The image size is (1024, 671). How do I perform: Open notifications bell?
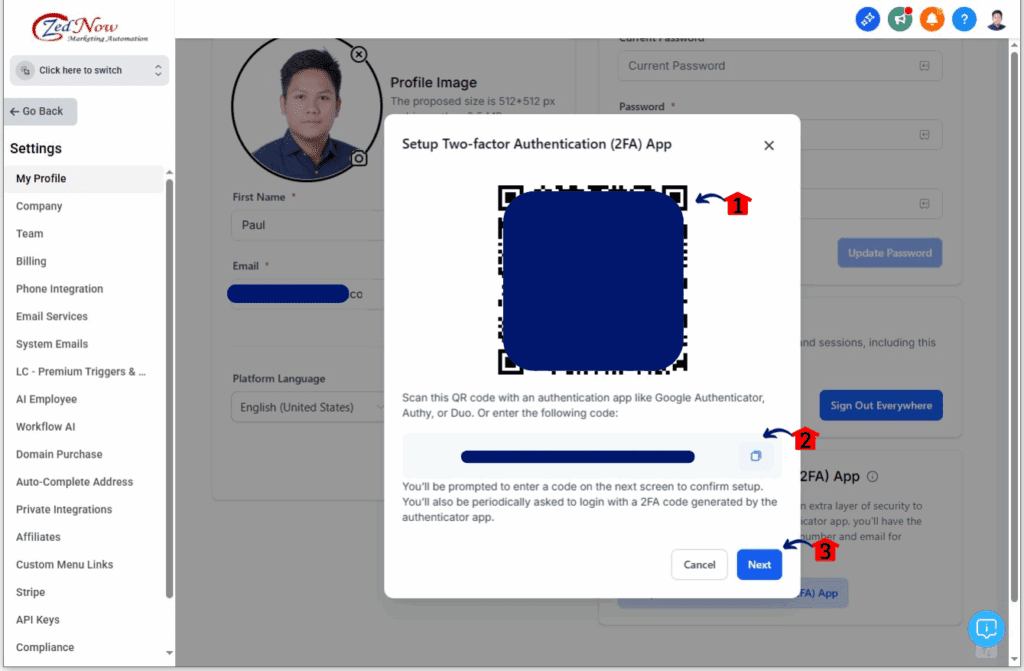(x=932, y=20)
